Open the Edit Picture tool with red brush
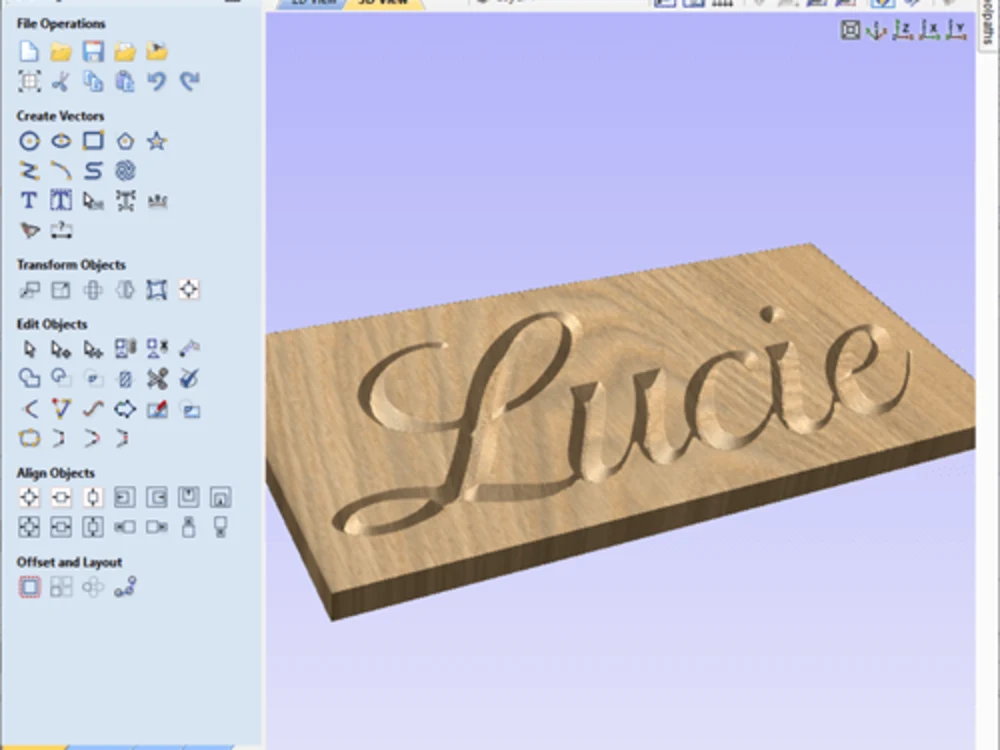The width and height of the screenshot is (1000, 750). point(157,409)
